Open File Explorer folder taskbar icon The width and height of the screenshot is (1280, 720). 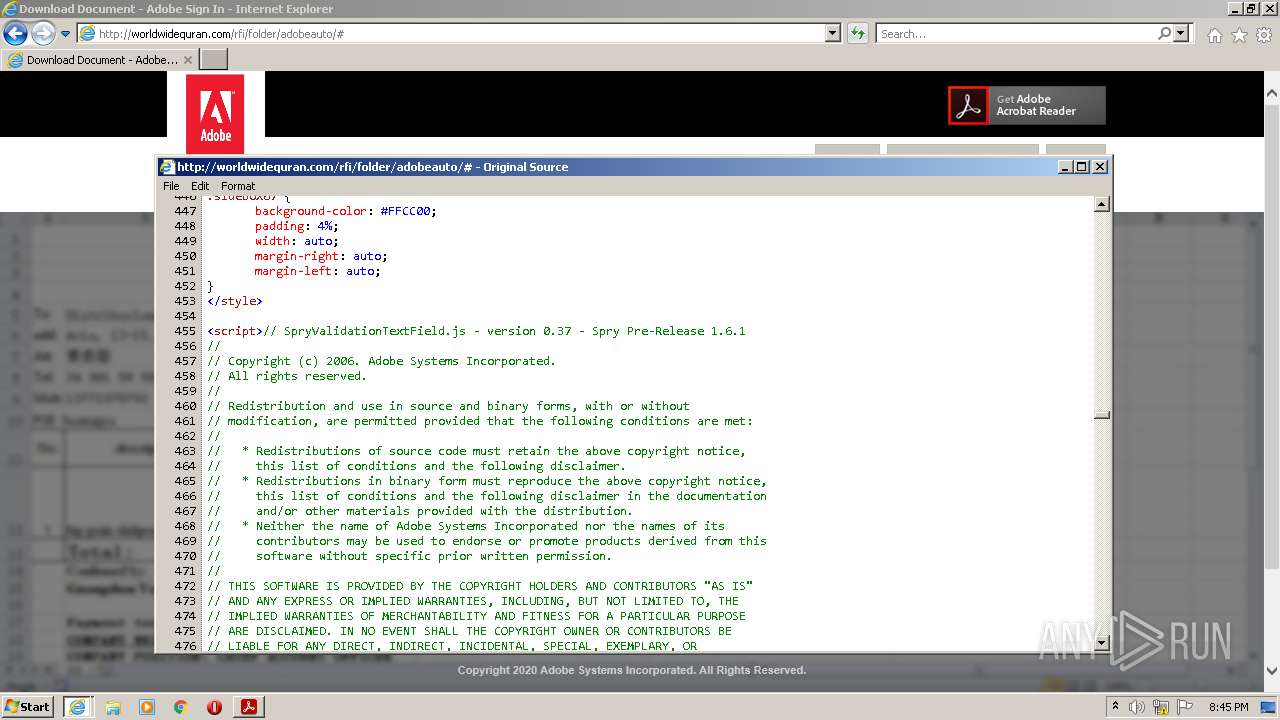pyautogui.click(x=113, y=707)
